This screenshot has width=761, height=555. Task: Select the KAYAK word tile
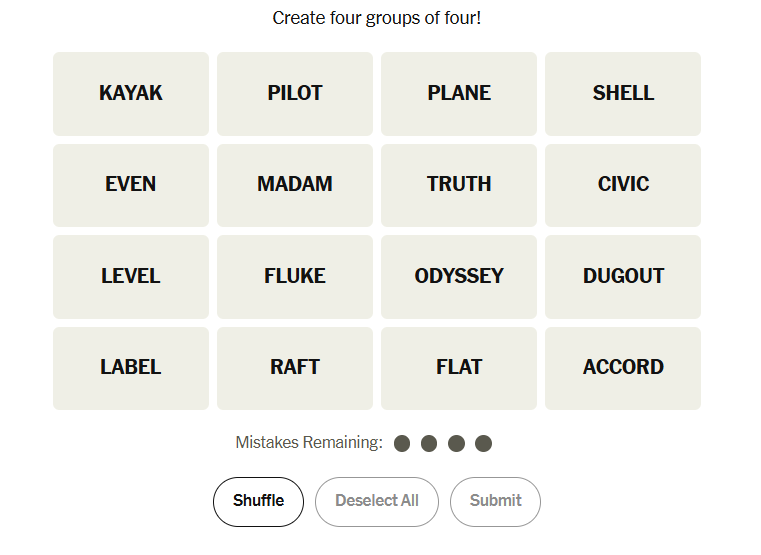131,94
